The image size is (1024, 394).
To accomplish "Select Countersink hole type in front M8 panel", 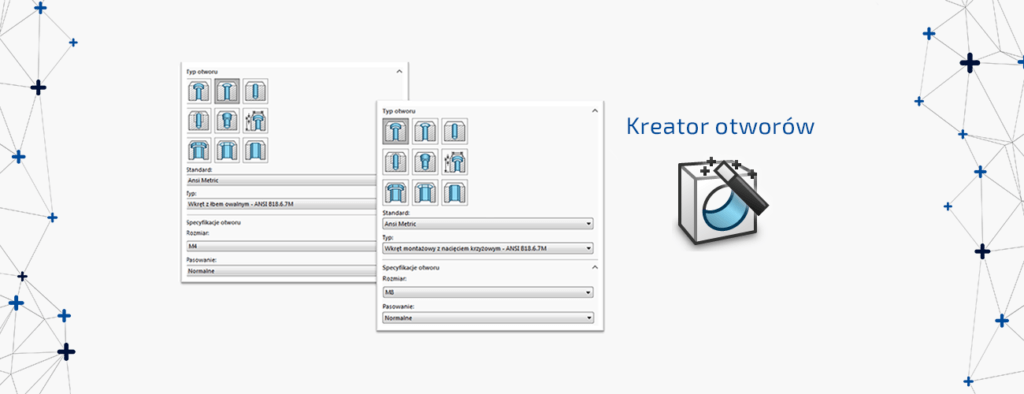I will pyautogui.click(x=425, y=131).
